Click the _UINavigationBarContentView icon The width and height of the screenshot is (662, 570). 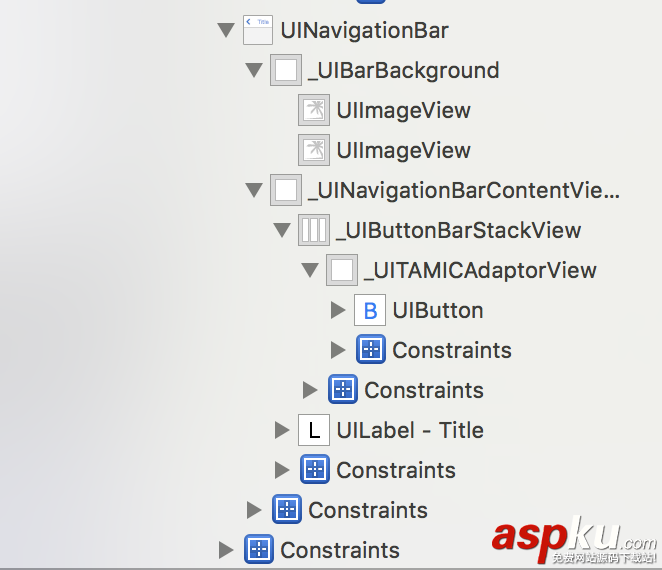[285, 190]
